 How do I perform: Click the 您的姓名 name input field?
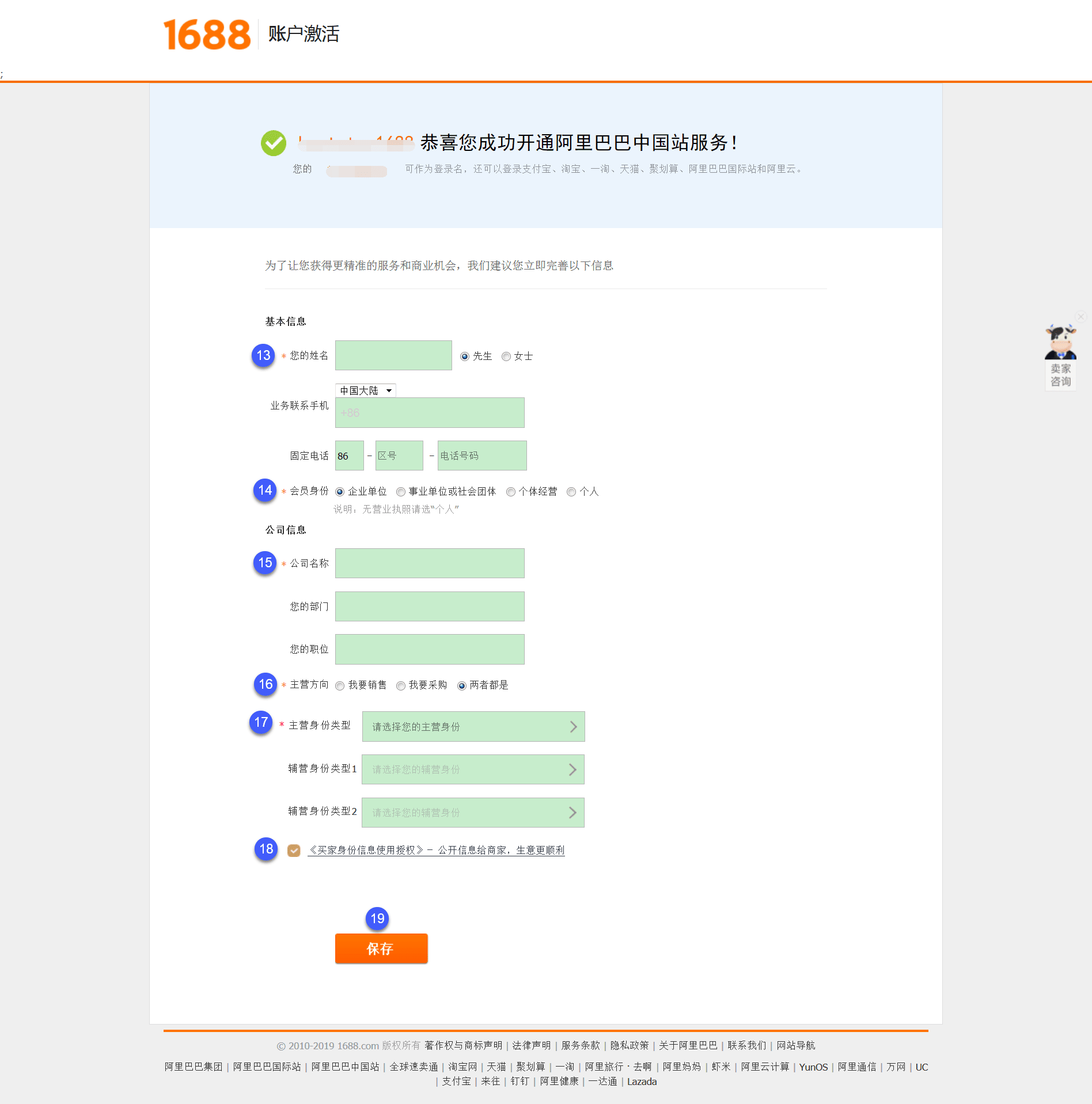[393, 355]
